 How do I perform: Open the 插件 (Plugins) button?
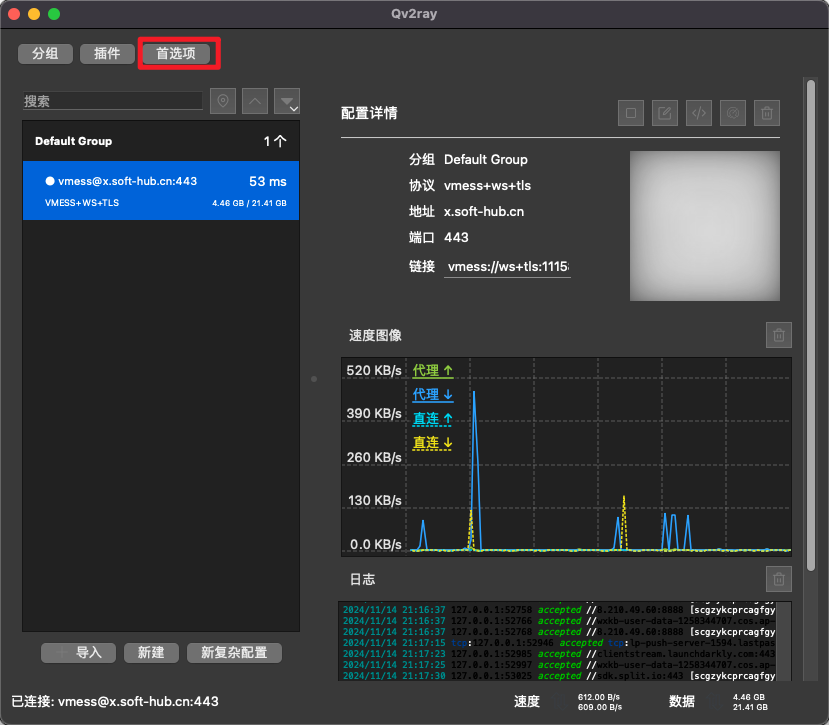[107, 53]
